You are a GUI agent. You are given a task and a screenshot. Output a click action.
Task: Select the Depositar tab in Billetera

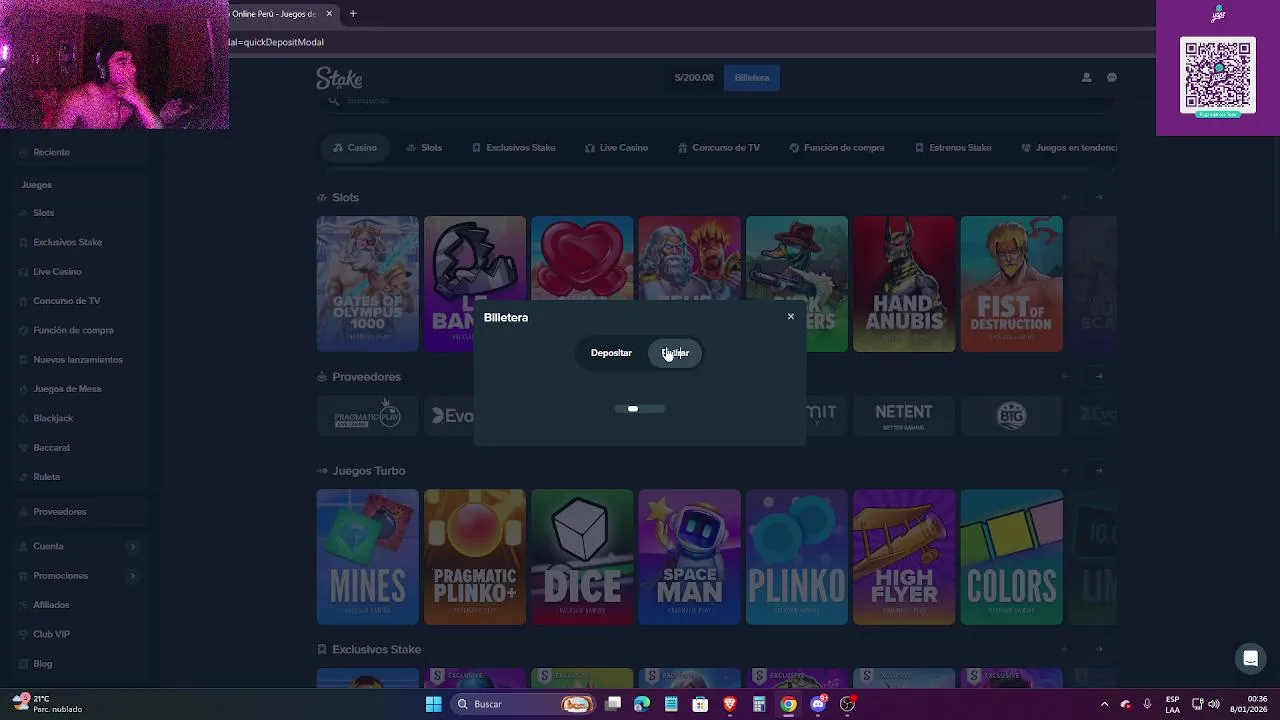(x=611, y=353)
